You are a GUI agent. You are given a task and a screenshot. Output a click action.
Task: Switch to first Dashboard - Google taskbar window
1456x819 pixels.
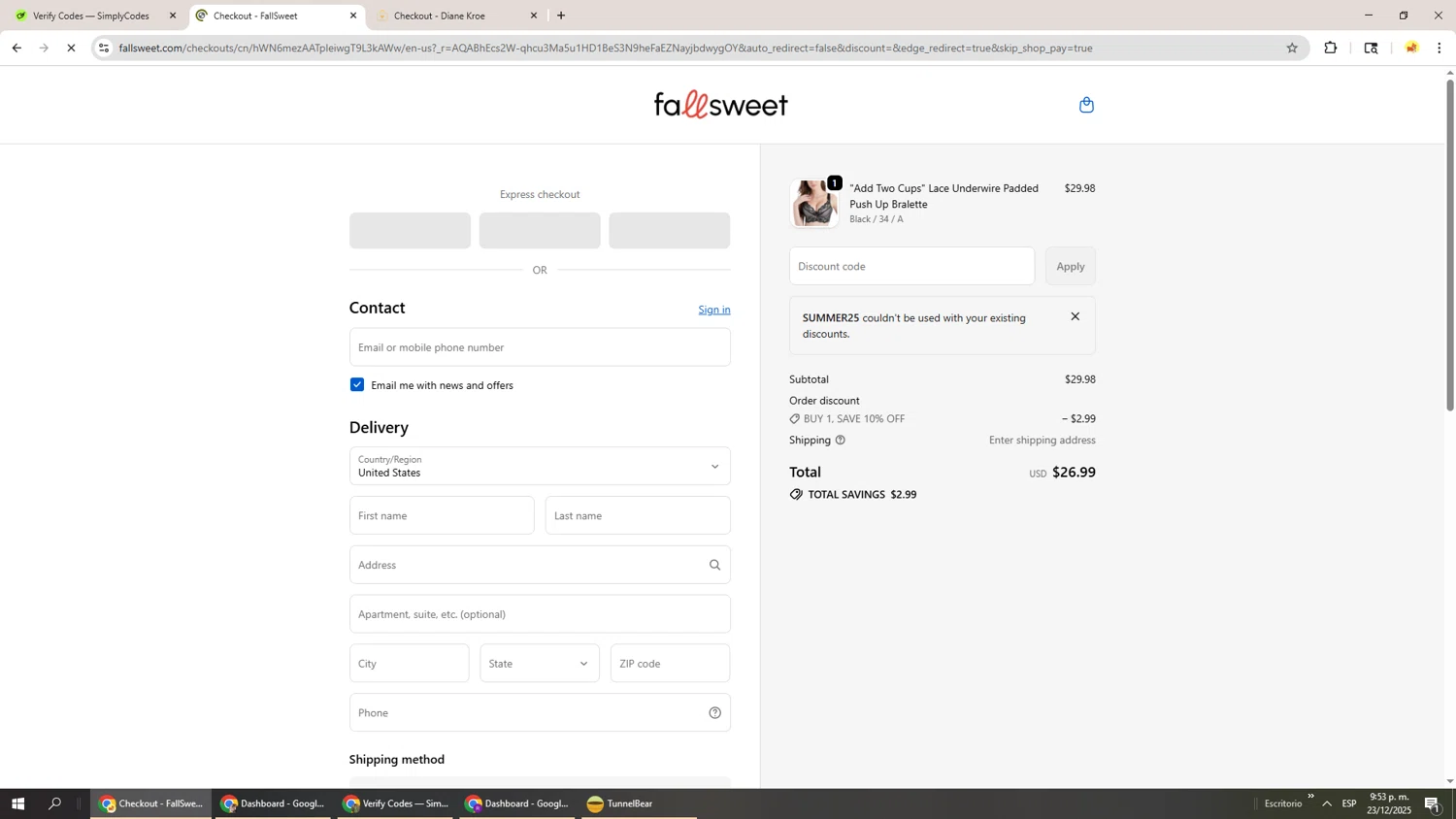click(273, 803)
